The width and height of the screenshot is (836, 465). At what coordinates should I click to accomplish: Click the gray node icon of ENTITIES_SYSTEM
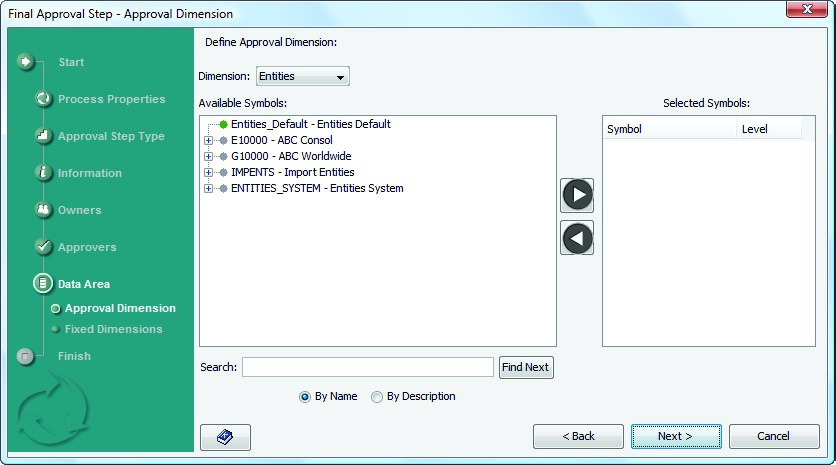223,188
